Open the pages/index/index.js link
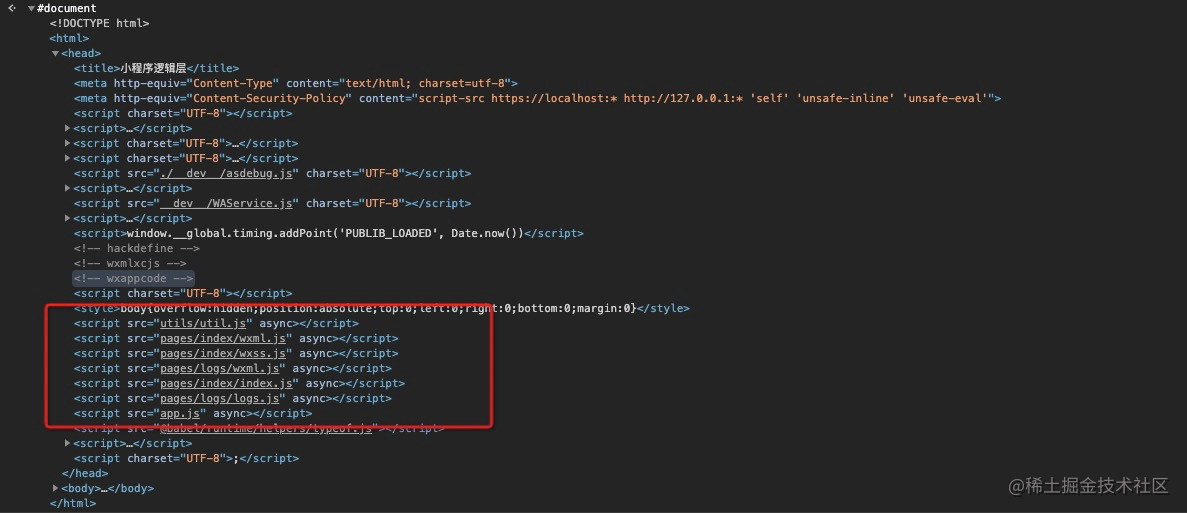 (x=227, y=383)
